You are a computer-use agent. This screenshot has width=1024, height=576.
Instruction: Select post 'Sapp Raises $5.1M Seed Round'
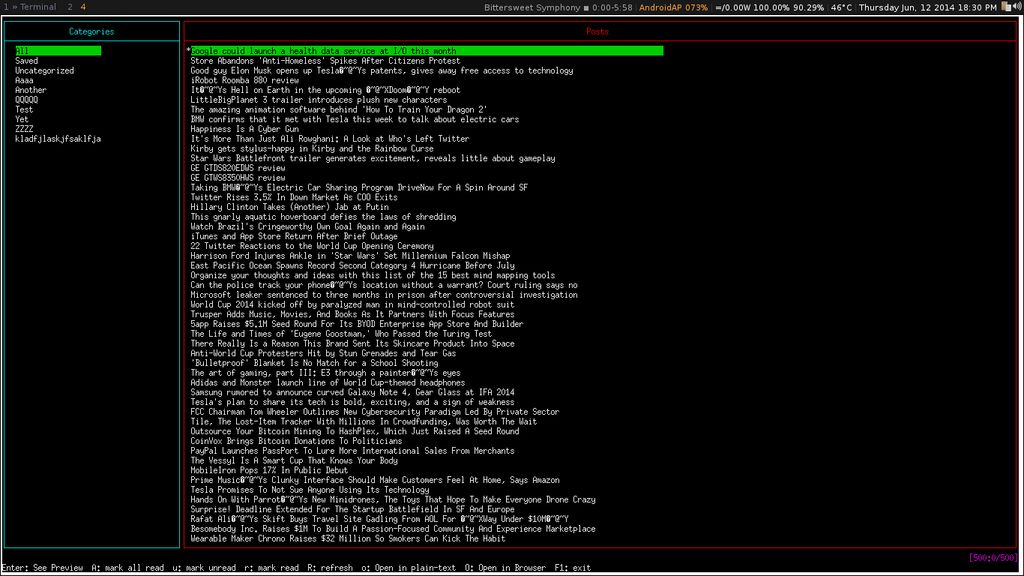[357, 325]
